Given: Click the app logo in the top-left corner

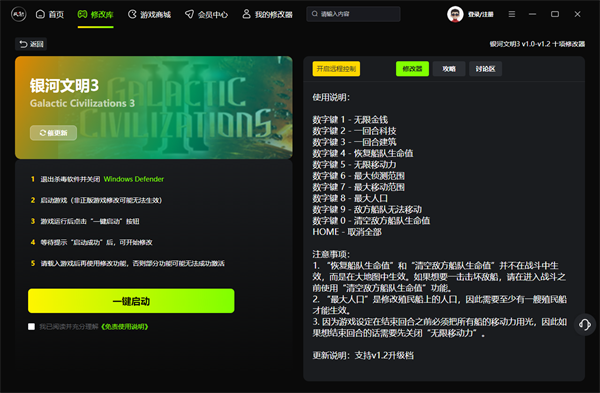Looking at the screenshot, I should pos(18,15).
